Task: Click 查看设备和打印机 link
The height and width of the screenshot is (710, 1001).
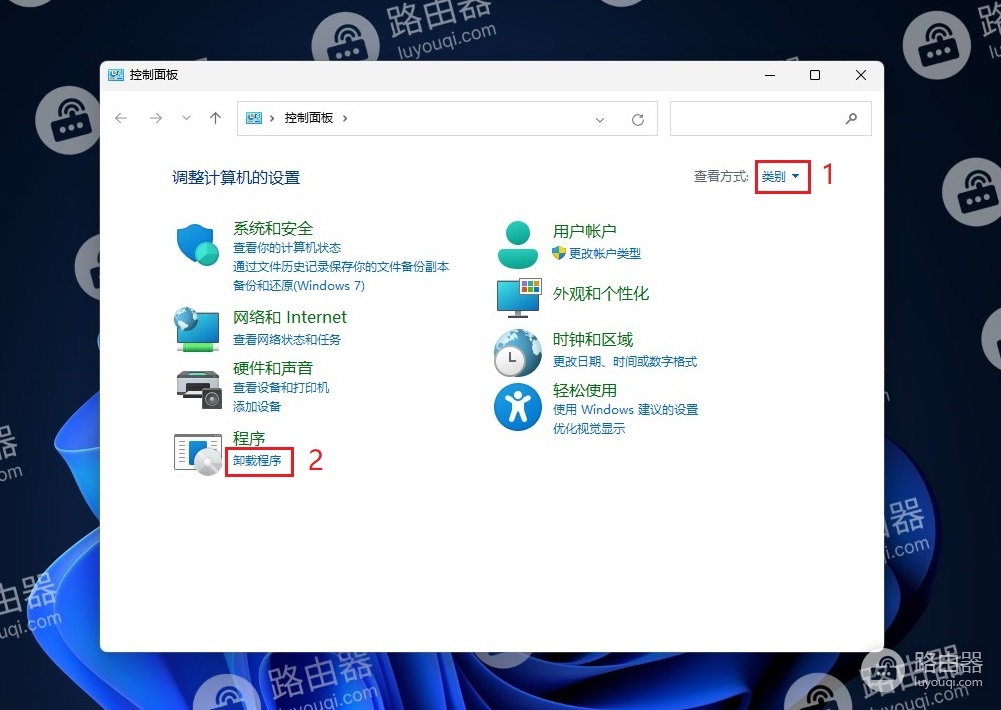Action: pyautogui.click(x=281, y=388)
